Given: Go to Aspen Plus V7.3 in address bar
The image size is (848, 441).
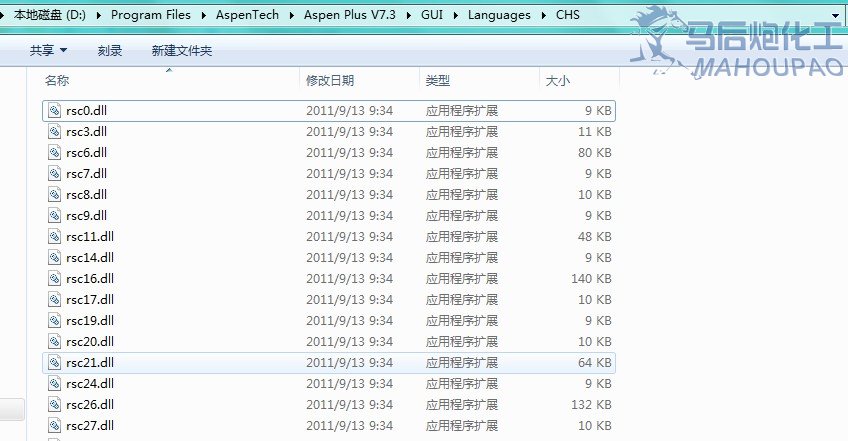Looking at the screenshot, I should [x=350, y=15].
